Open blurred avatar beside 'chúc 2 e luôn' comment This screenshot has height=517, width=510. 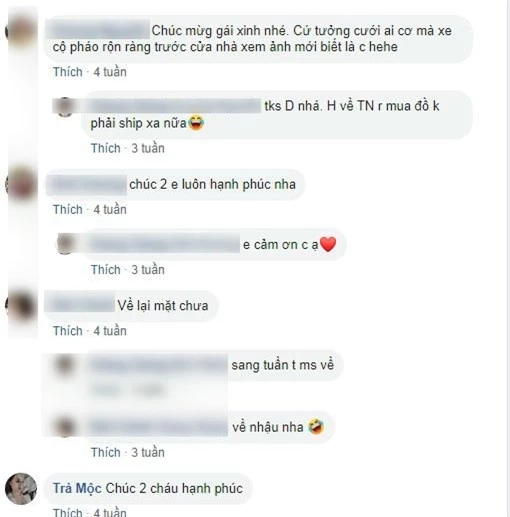coord(21,184)
